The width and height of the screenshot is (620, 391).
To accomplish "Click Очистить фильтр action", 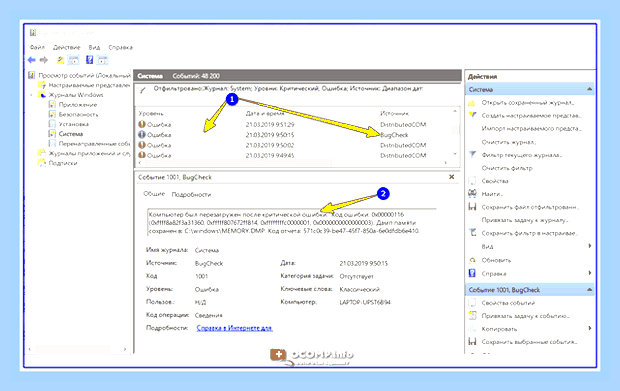I will 507,168.
